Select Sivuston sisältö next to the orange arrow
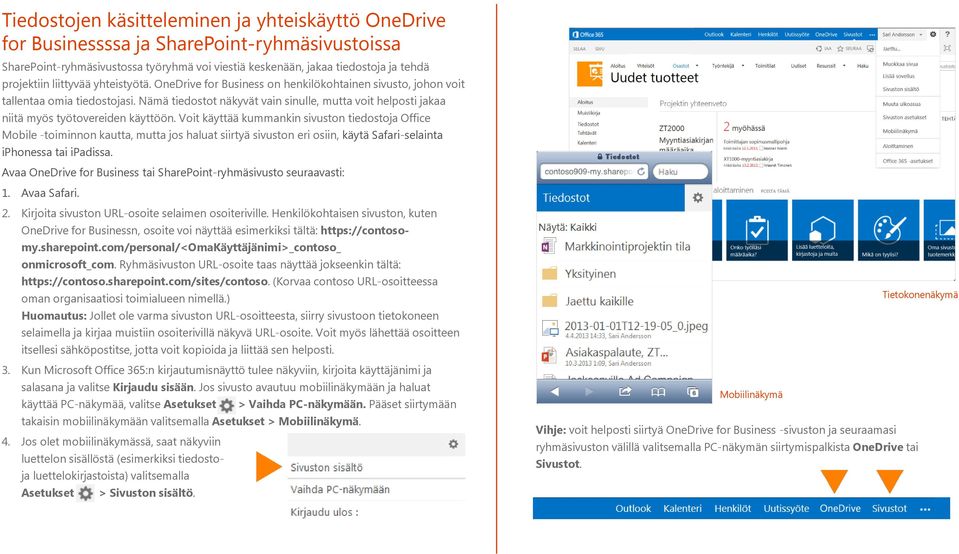Image resolution: width=959 pixels, height=554 pixels. tap(327, 468)
